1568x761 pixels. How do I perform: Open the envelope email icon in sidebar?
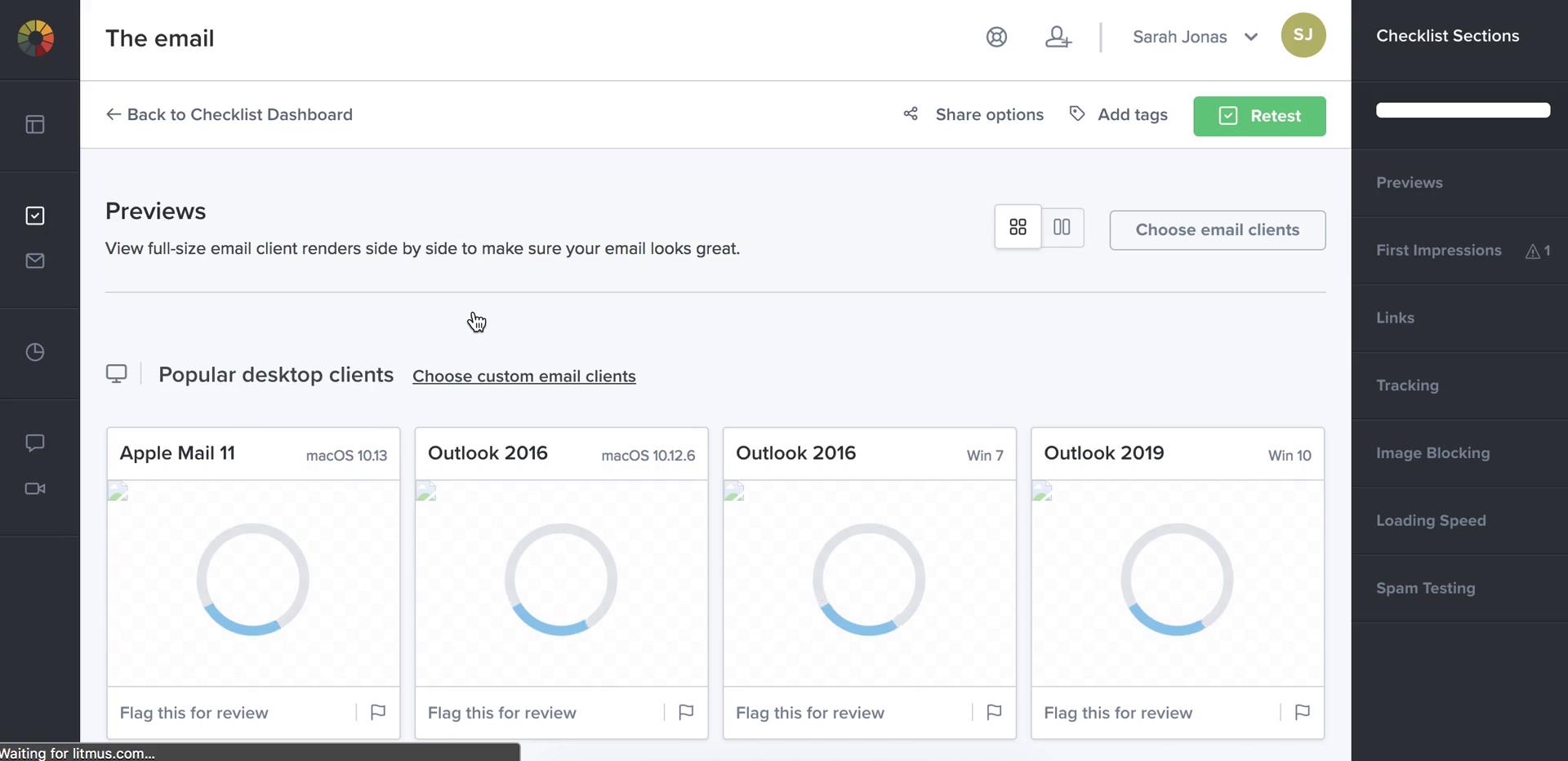[35, 261]
